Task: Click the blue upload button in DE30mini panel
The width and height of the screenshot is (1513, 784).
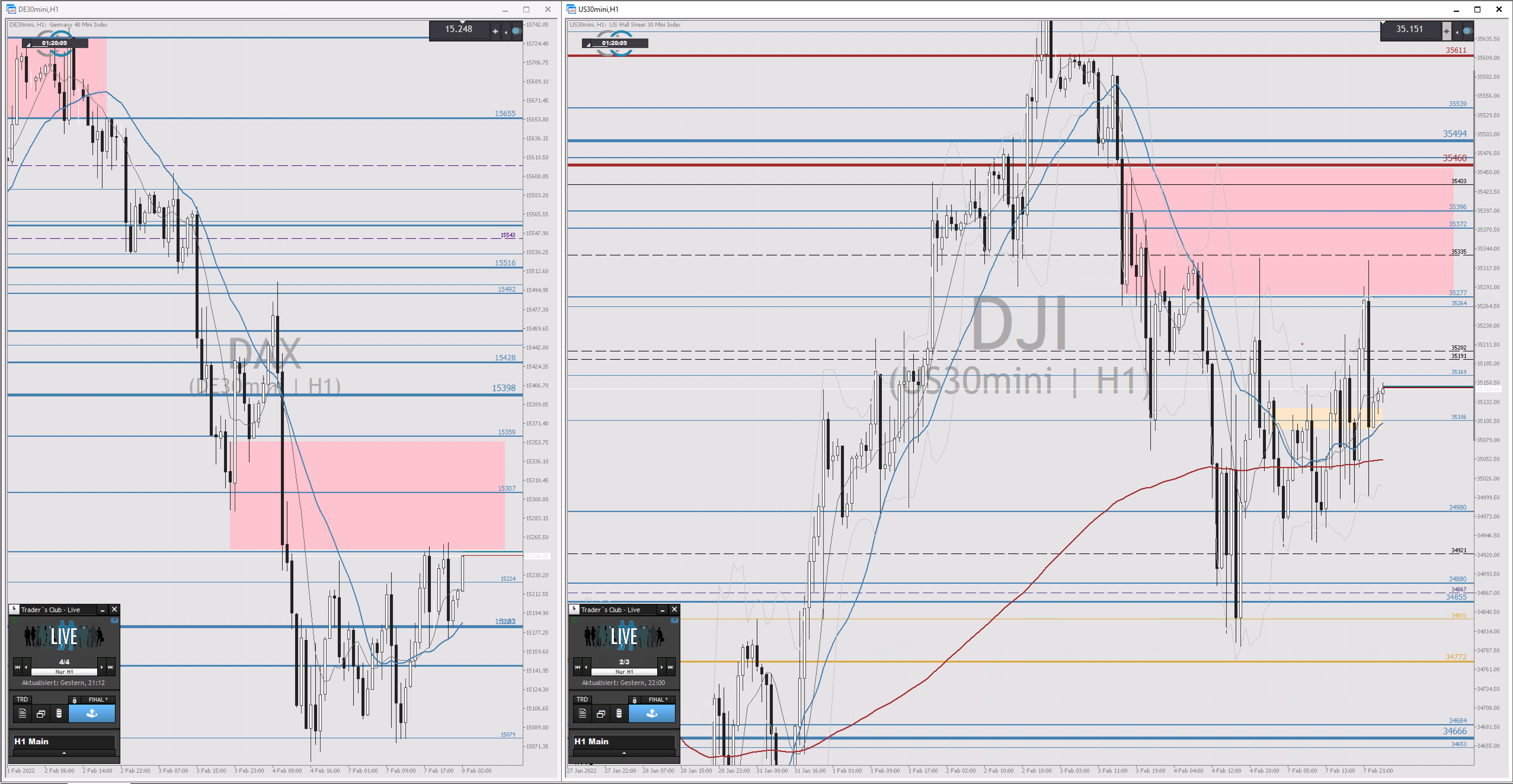Action: (92, 713)
